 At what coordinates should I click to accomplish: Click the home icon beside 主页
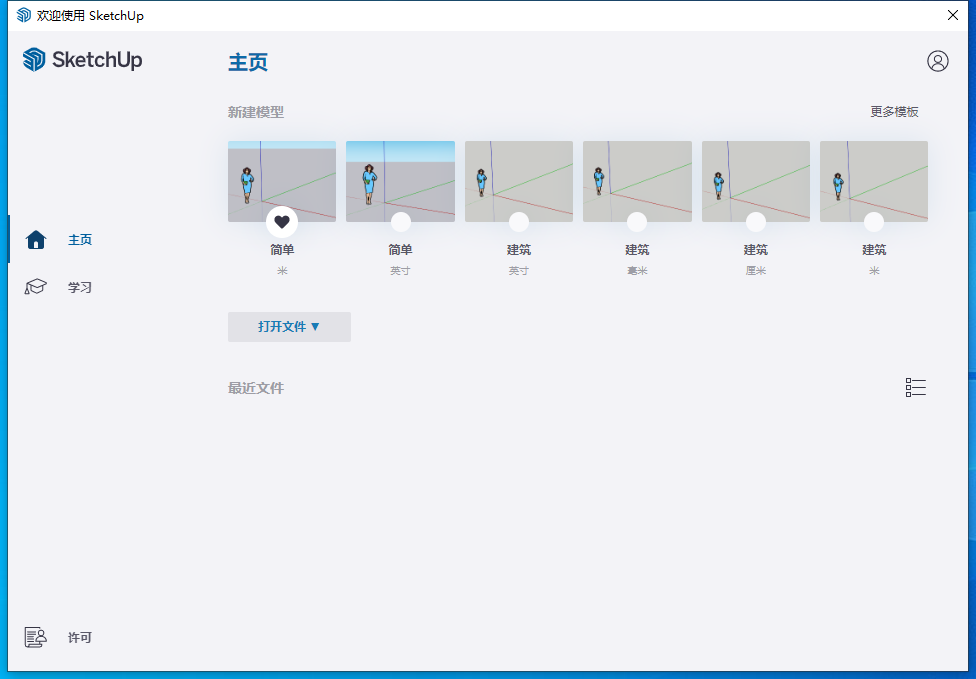pos(36,240)
